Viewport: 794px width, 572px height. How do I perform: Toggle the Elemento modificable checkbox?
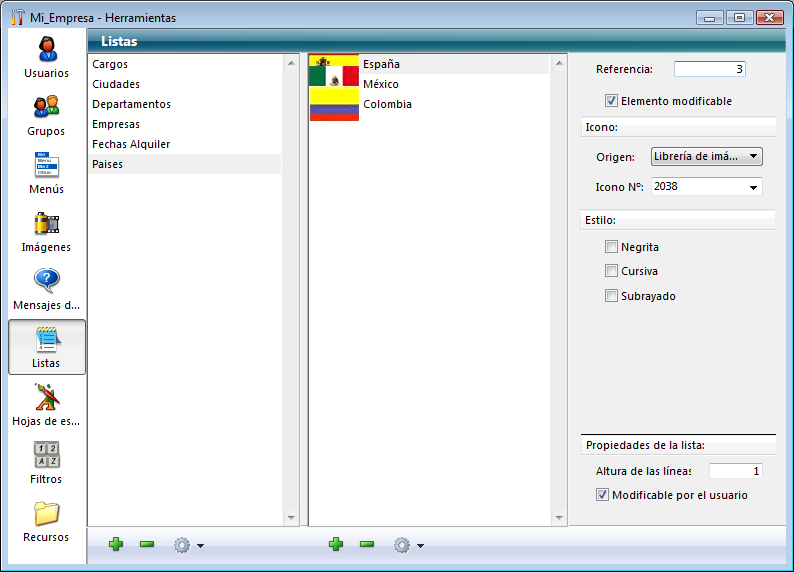611,101
